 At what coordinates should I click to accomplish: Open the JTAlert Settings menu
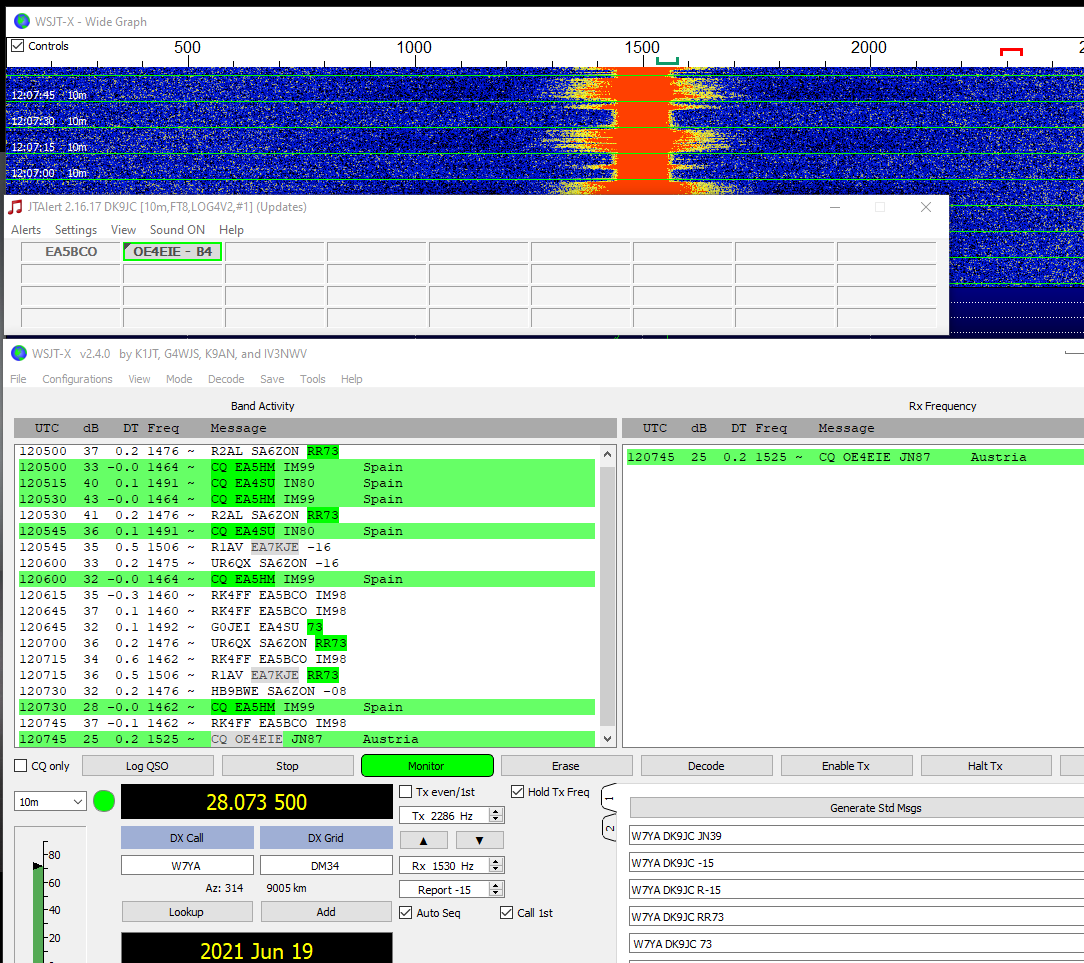(76, 230)
